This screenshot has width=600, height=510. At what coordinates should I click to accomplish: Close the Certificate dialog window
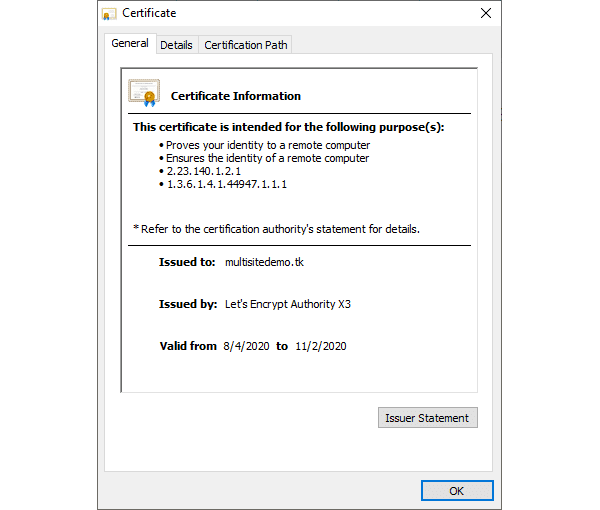coord(486,13)
